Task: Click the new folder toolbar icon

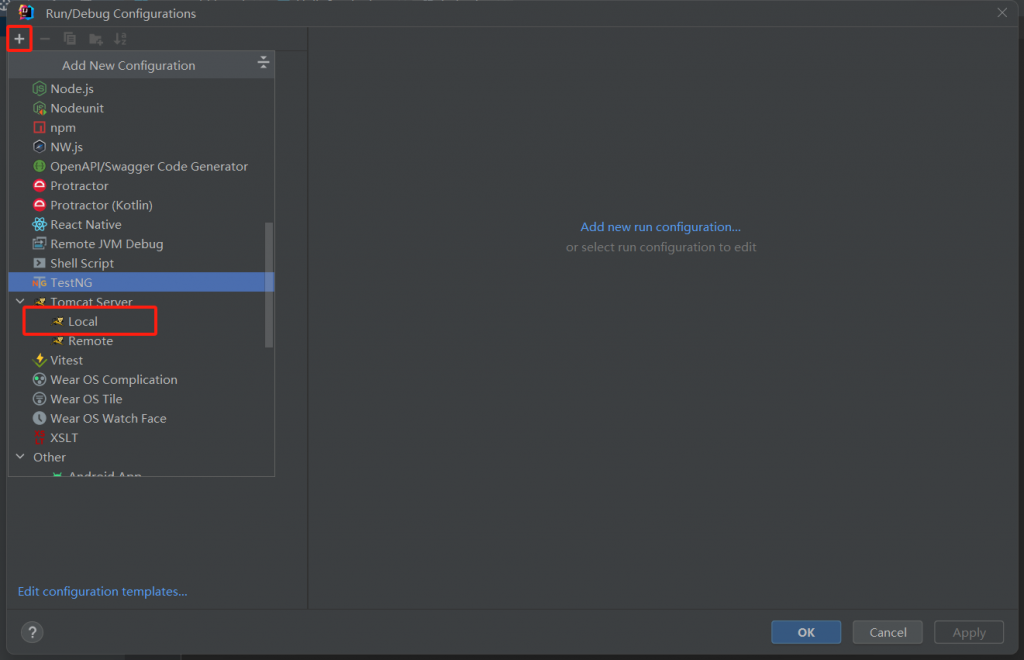Action: (x=95, y=39)
